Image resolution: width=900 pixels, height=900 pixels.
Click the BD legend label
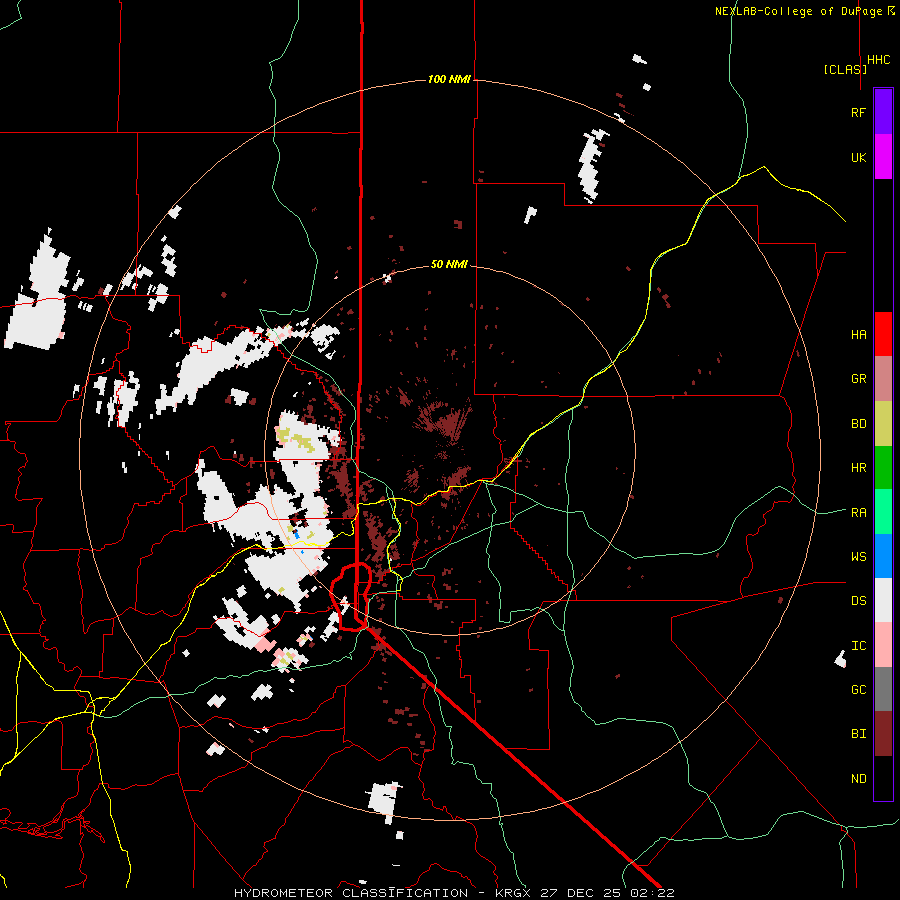[x=858, y=424]
